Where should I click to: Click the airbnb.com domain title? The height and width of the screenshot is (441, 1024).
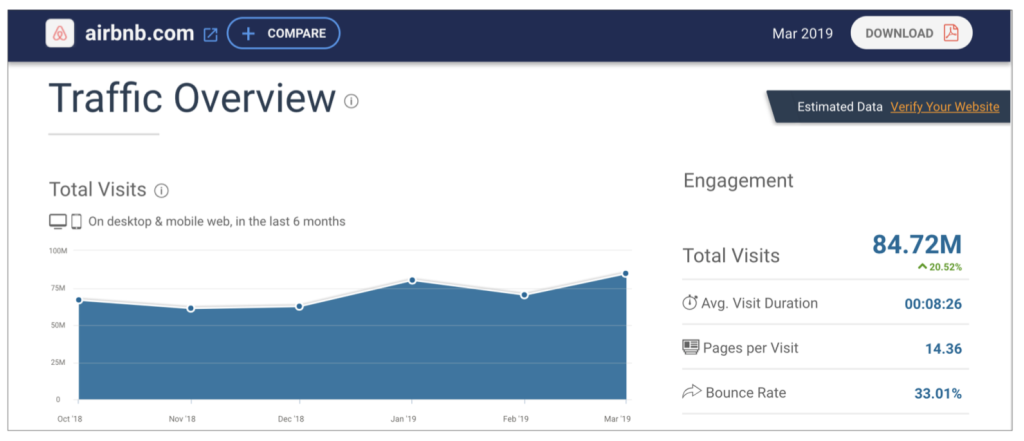(x=139, y=33)
